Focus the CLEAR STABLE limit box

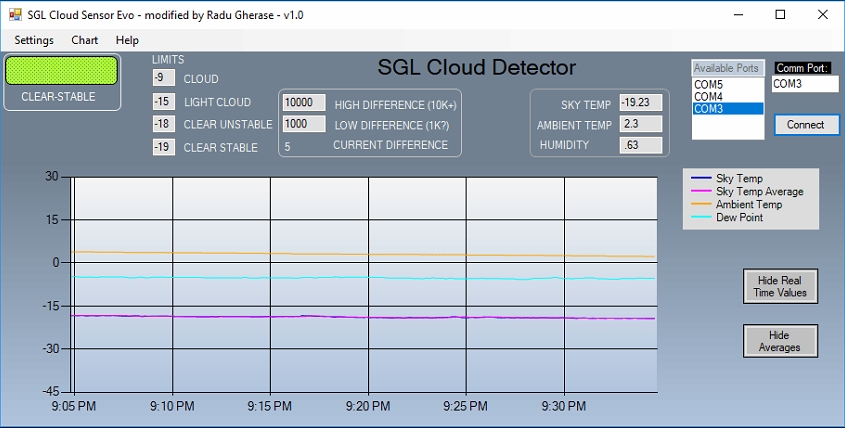(x=163, y=147)
